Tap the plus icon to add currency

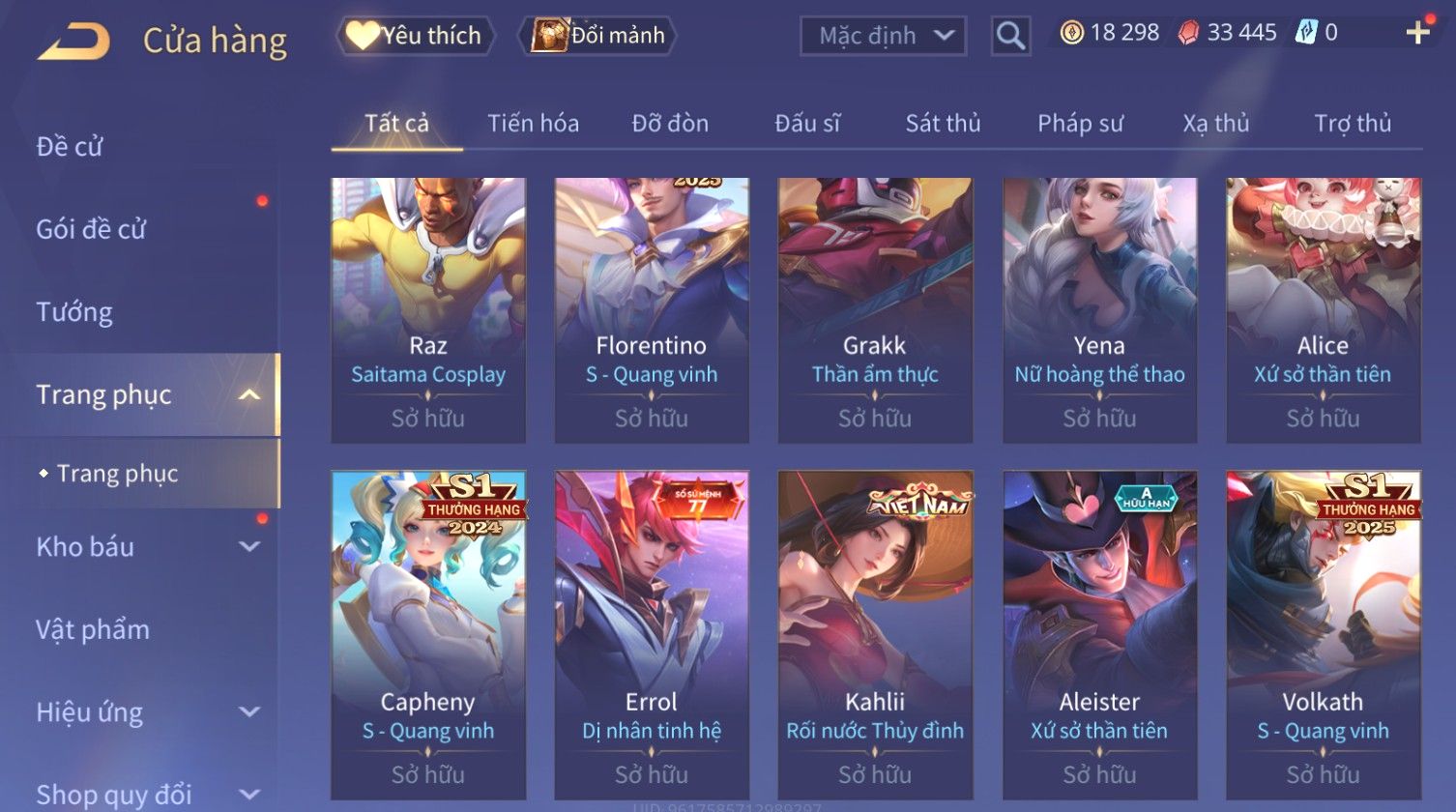pos(1417,34)
